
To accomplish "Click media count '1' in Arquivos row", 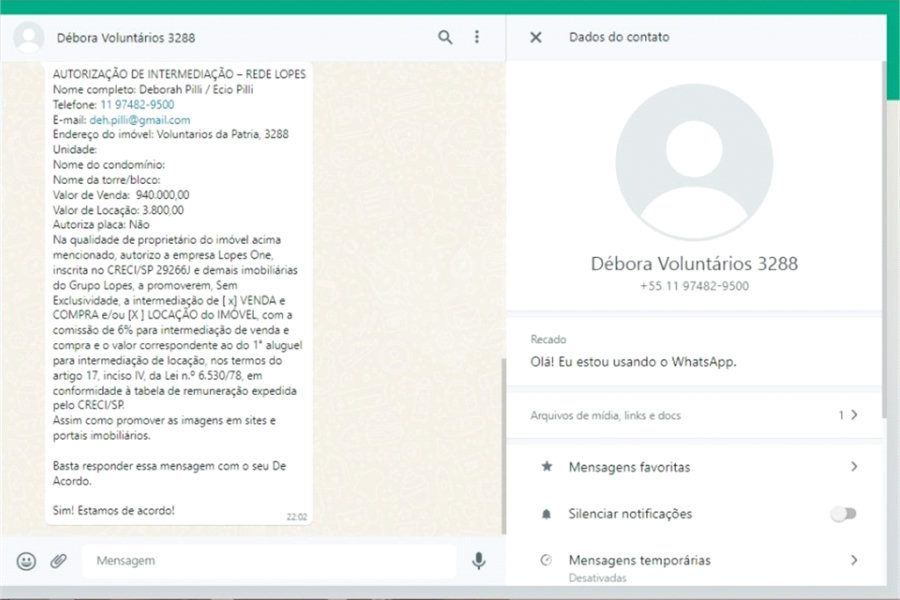I will pos(841,415).
